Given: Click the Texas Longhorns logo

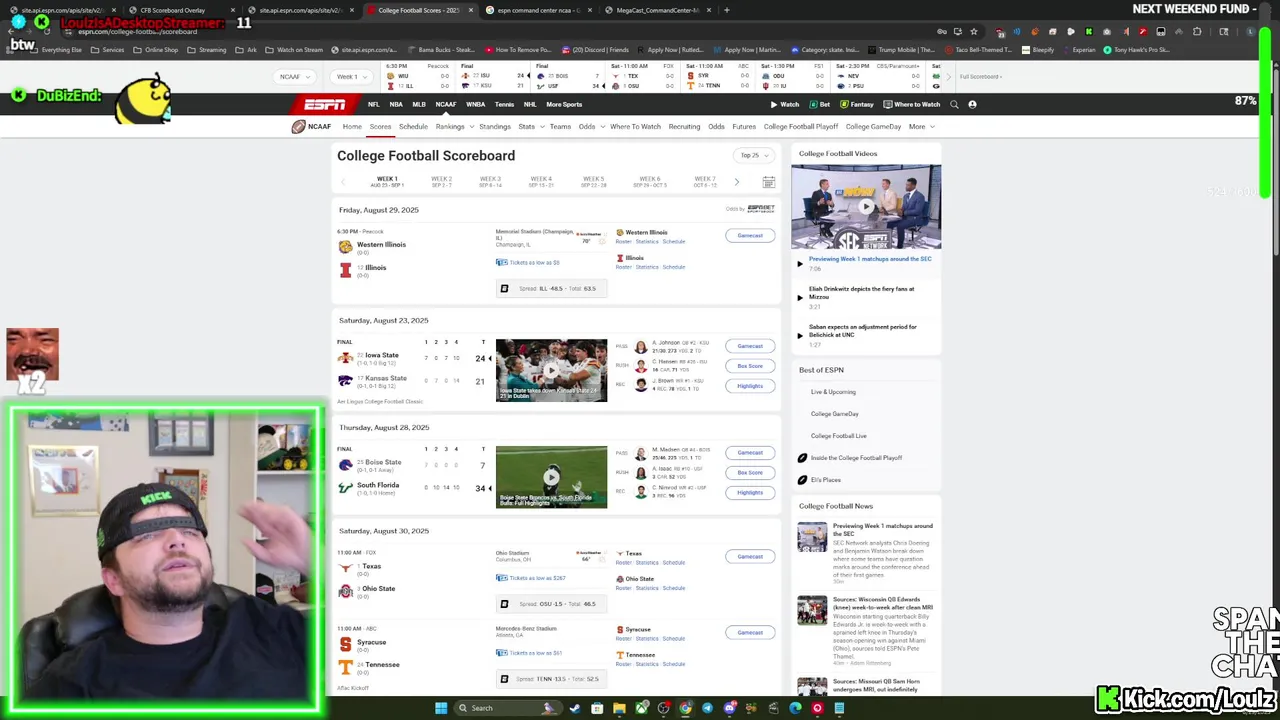Looking at the screenshot, I should [345, 568].
